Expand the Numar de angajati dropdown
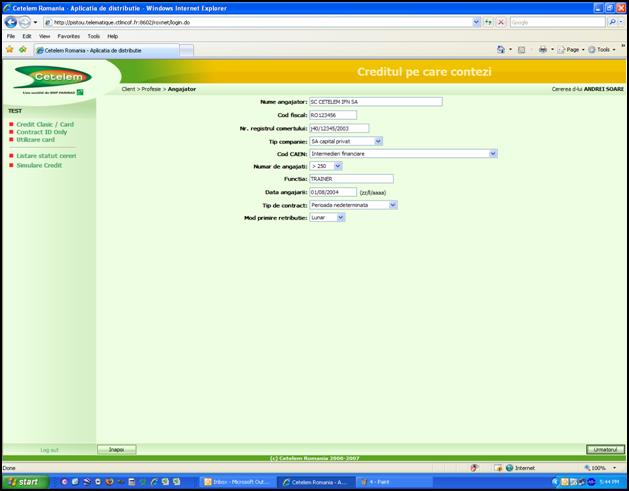This screenshot has height=491, width=629. pyautogui.click(x=337, y=166)
